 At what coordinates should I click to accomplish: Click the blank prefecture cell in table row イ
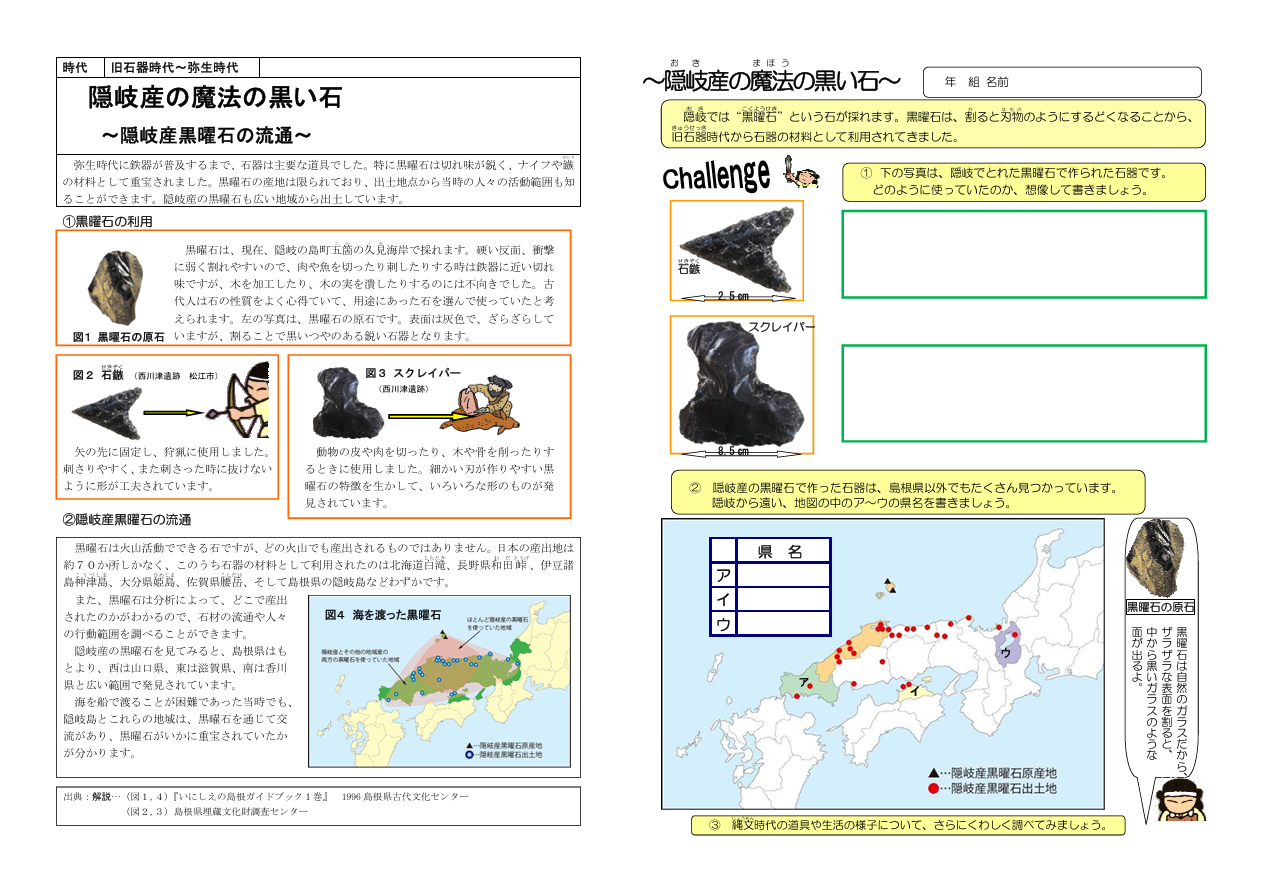point(783,599)
